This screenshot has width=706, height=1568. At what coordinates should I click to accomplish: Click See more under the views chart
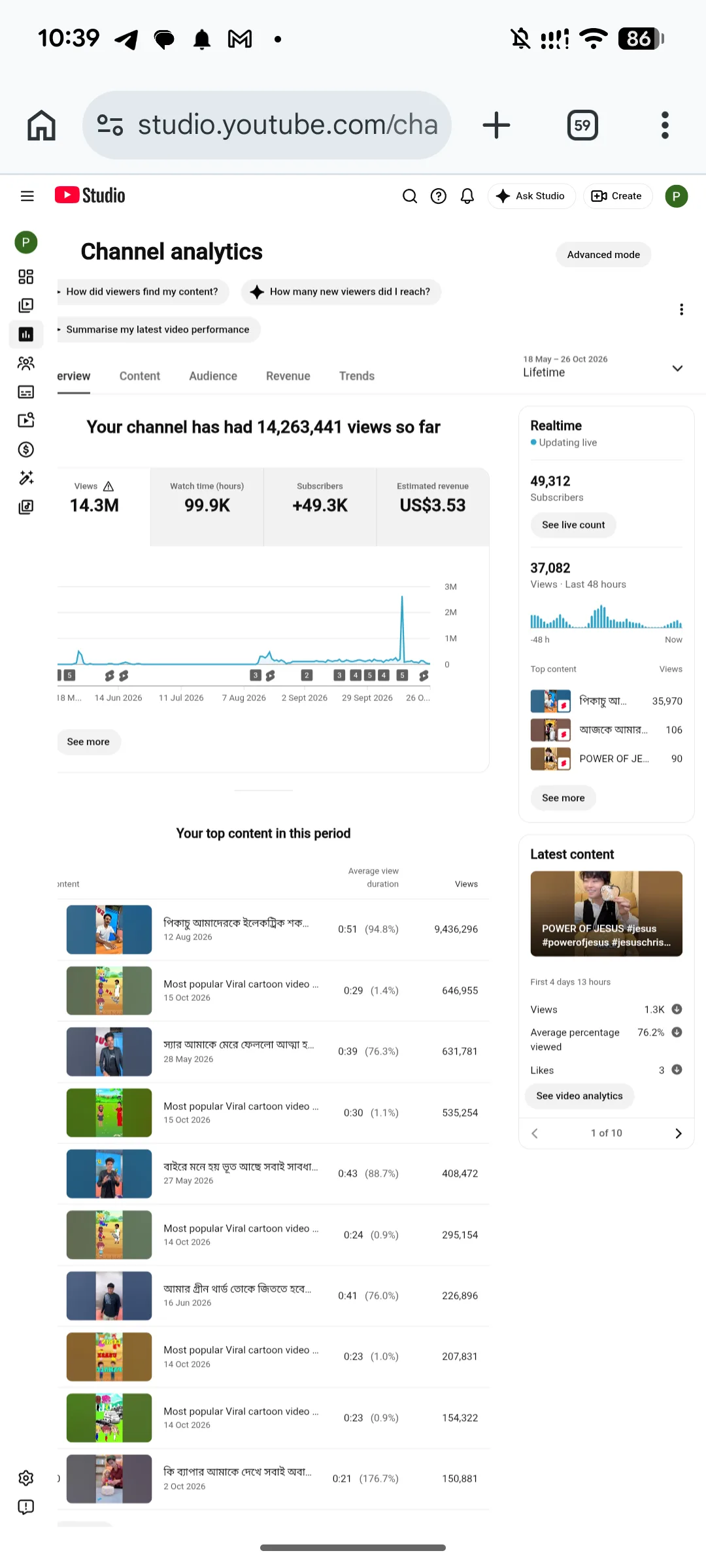coord(88,742)
